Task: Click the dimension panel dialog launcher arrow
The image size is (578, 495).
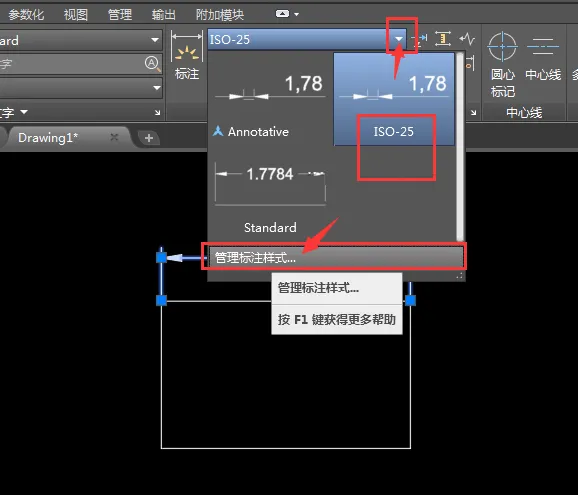Action: (x=474, y=112)
